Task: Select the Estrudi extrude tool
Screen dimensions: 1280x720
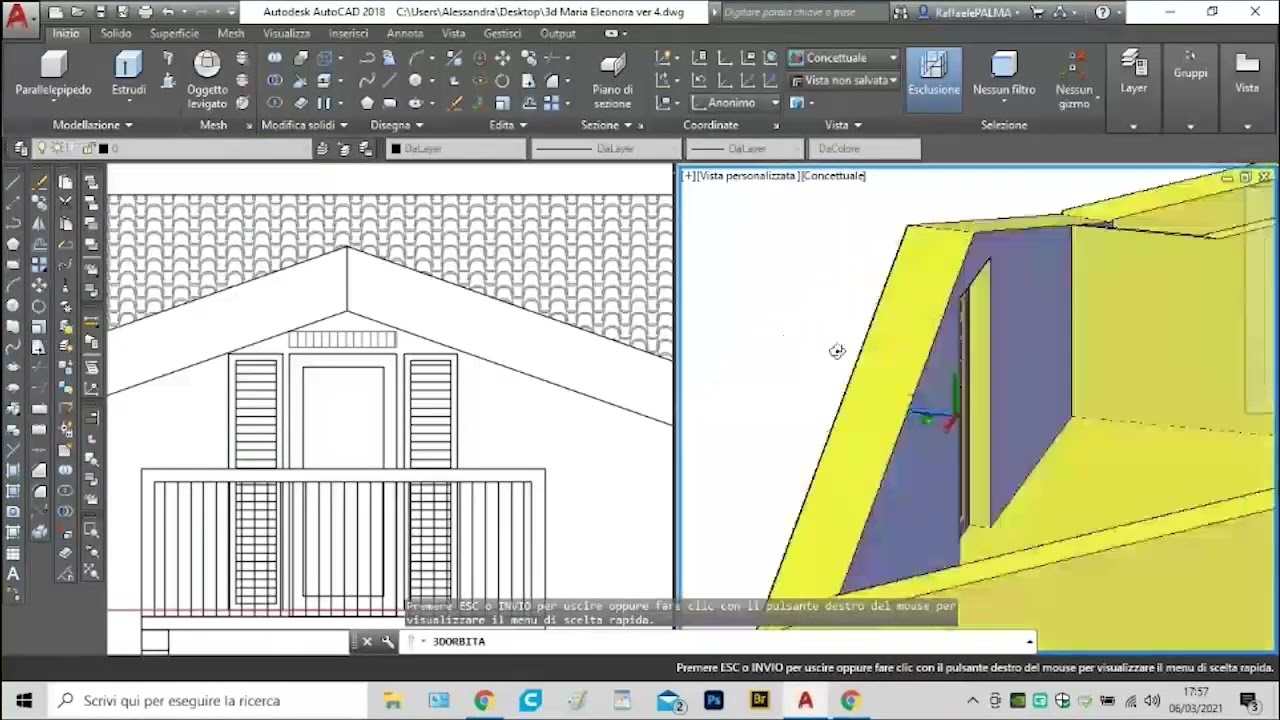Action: click(128, 75)
